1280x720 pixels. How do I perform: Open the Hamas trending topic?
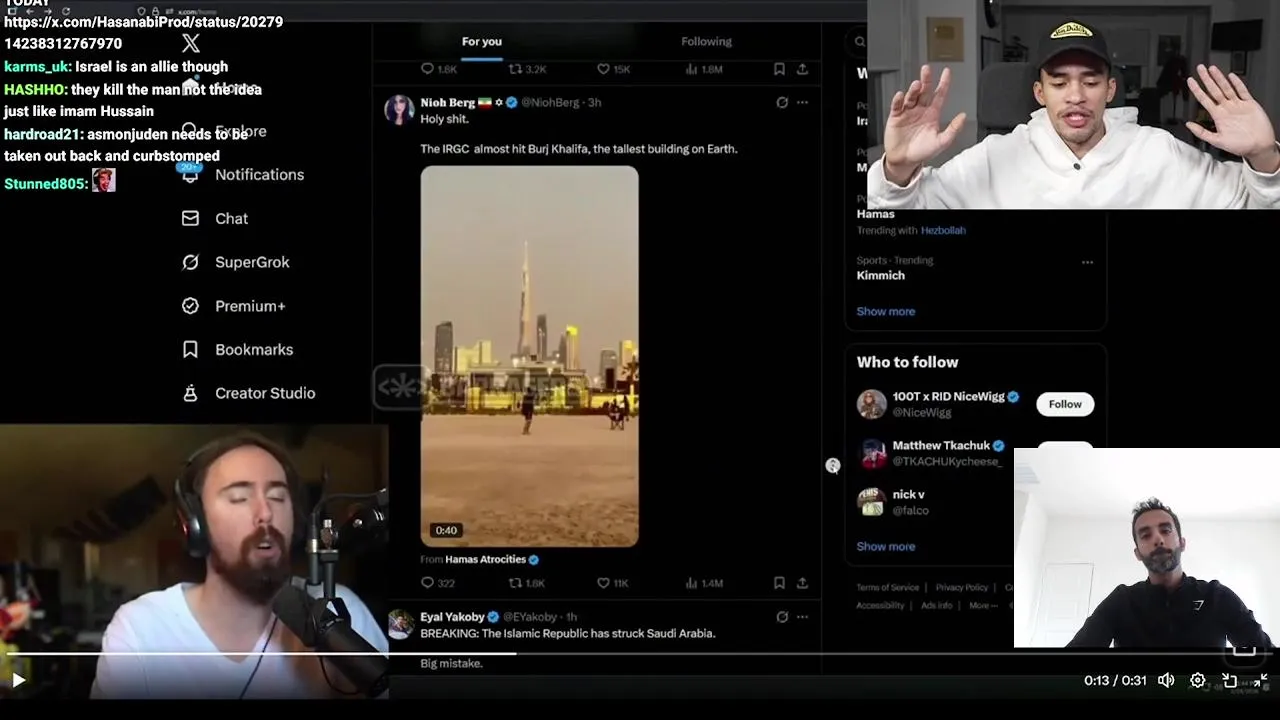pos(875,214)
